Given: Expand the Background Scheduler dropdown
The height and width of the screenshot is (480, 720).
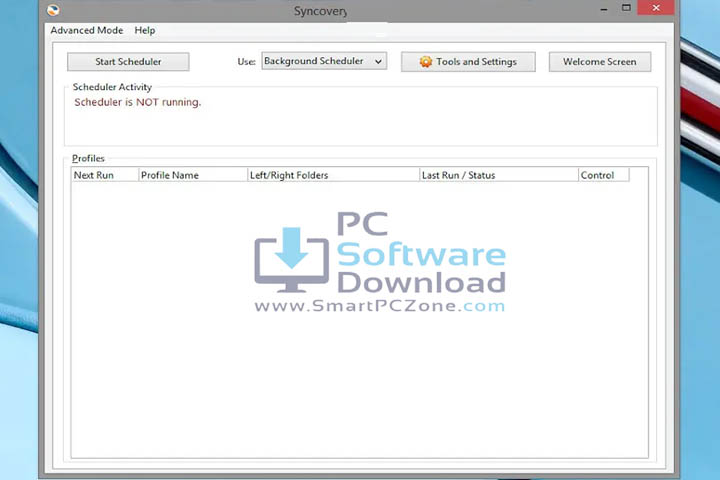Looking at the screenshot, I should coord(324,61).
